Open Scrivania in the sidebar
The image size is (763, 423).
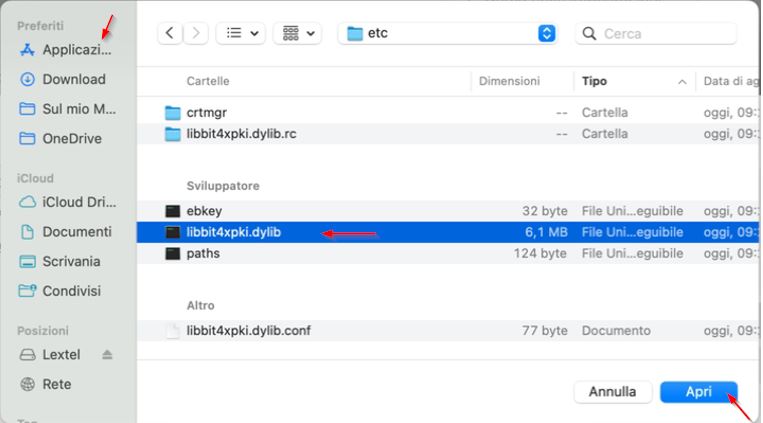[71, 262]
